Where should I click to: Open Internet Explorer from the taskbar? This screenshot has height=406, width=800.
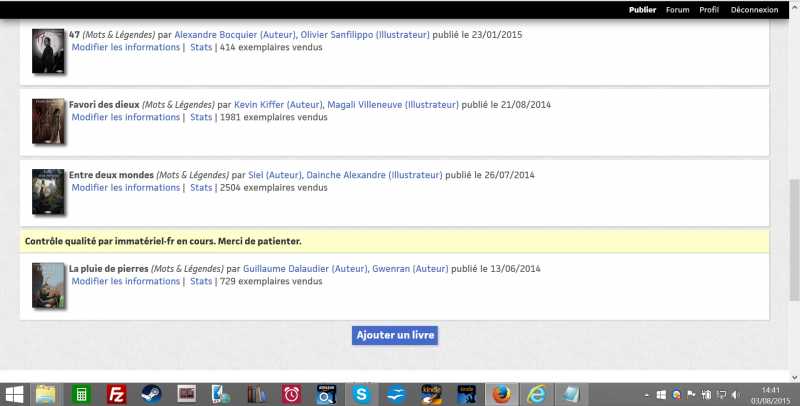(536, 394)
